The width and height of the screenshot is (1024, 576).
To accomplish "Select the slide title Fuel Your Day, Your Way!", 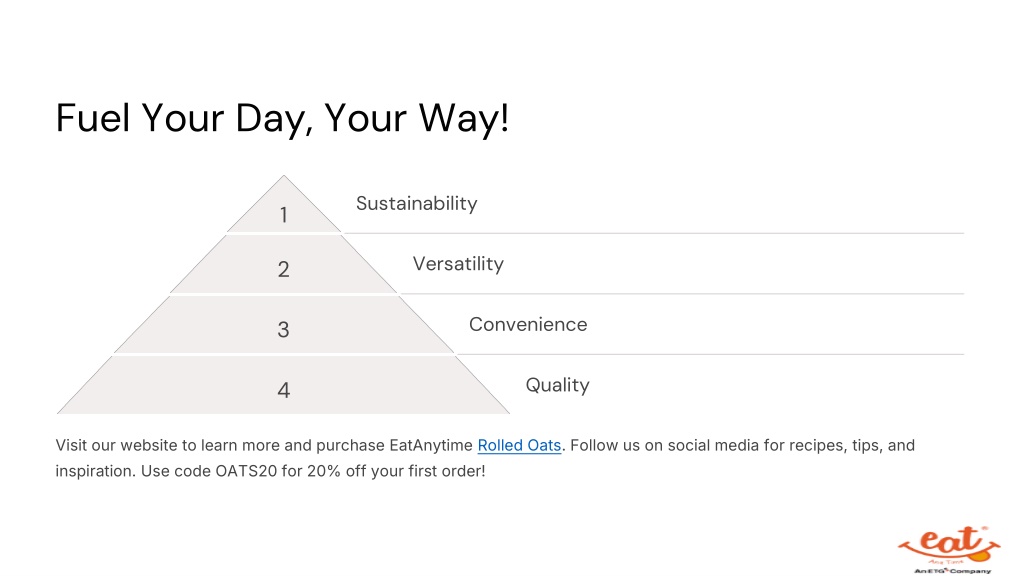I will (282, 119).
